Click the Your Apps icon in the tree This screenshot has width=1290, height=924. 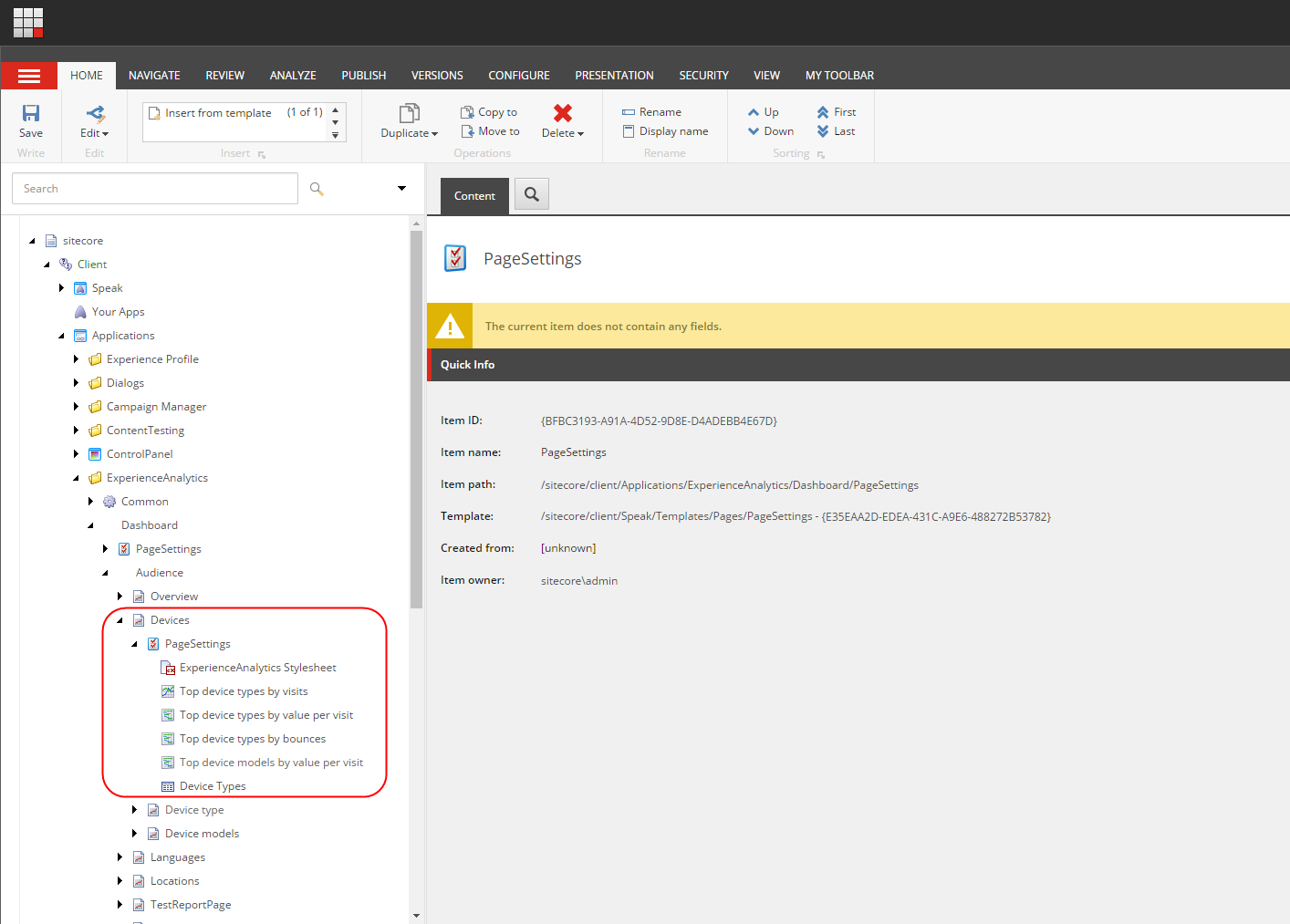click(x=80, y=312)
